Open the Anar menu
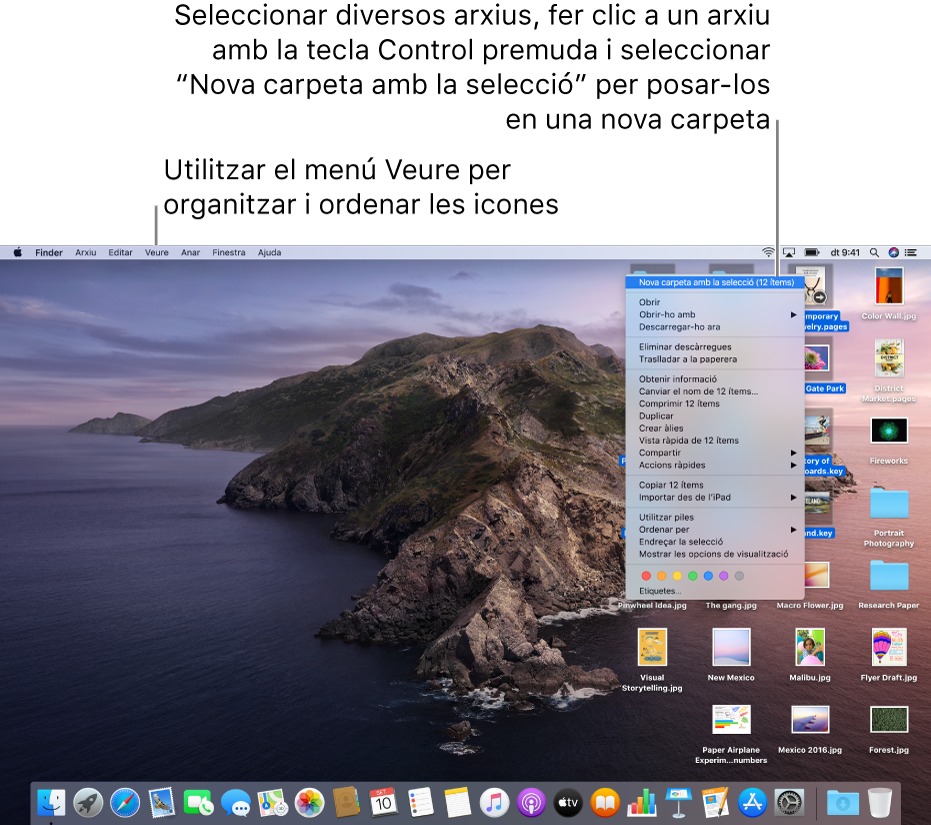931x825 pixels. tap(191, 252)
